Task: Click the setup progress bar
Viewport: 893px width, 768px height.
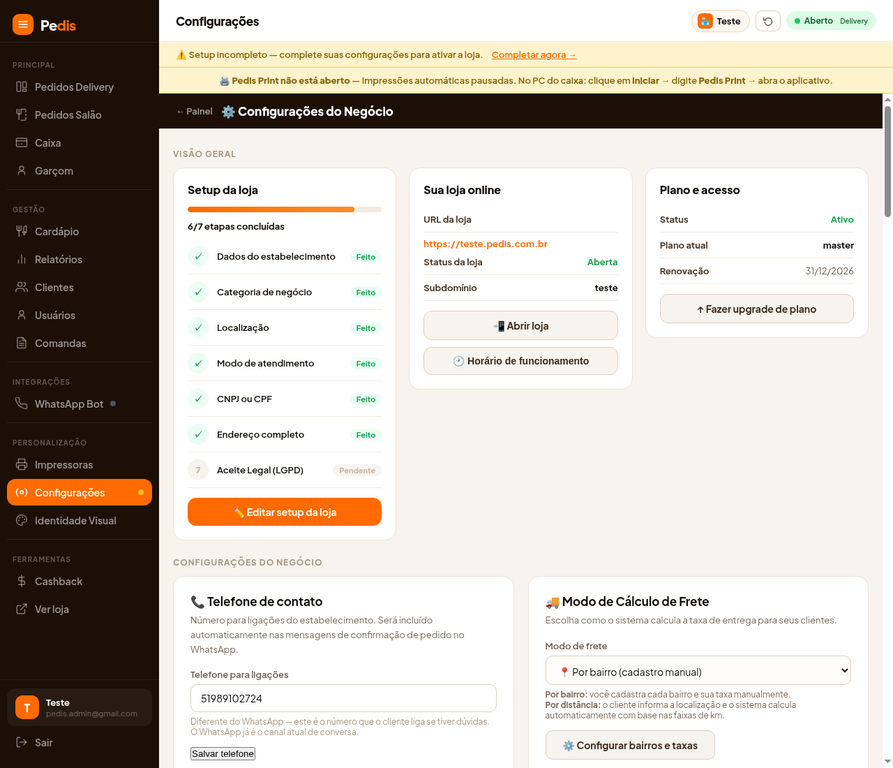Action: tap(284, 210)
